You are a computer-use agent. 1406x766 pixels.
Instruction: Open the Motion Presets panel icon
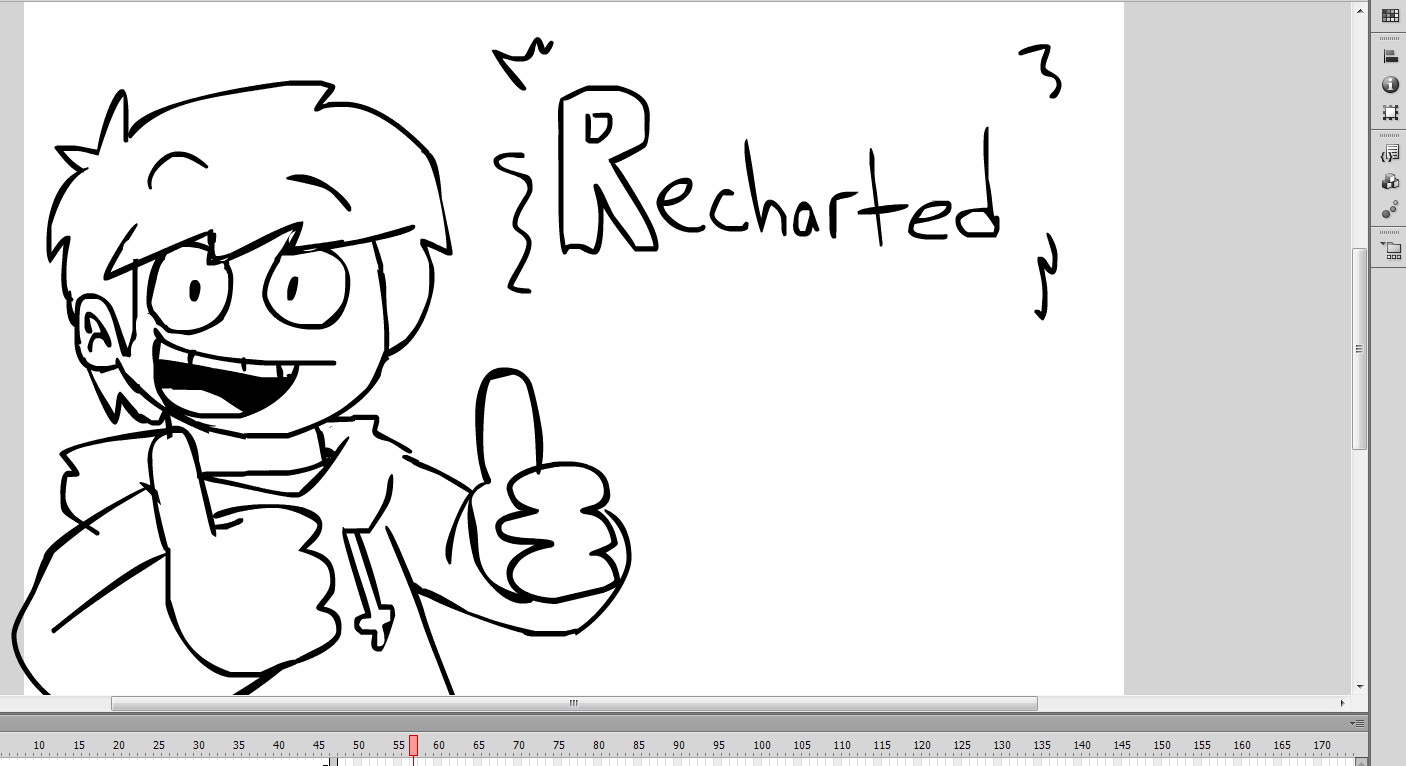coord(1390,210)
